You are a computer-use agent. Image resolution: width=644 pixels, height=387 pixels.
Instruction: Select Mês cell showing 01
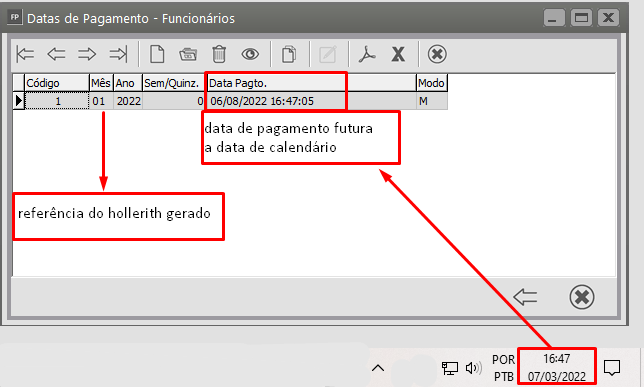(101, 101)
